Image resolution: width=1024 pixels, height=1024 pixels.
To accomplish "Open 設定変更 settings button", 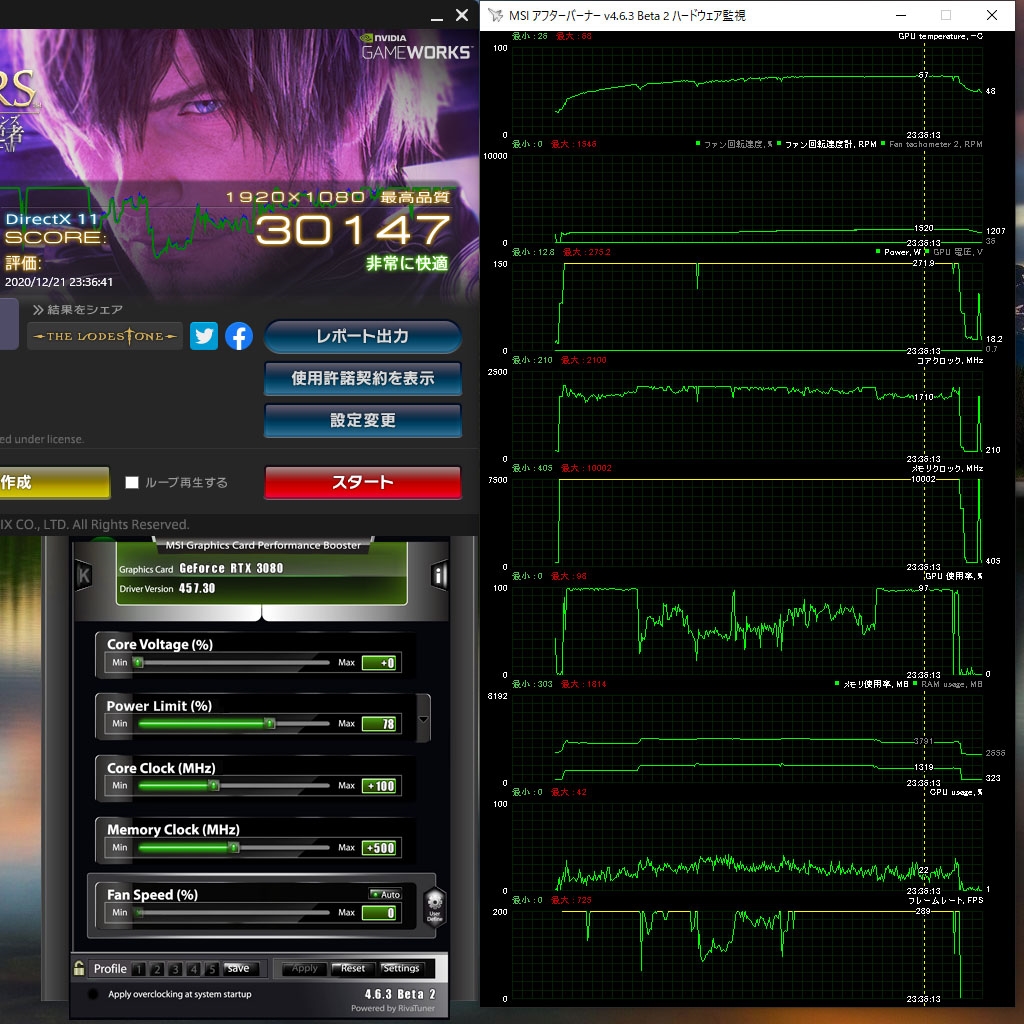I will pos(362,420).
